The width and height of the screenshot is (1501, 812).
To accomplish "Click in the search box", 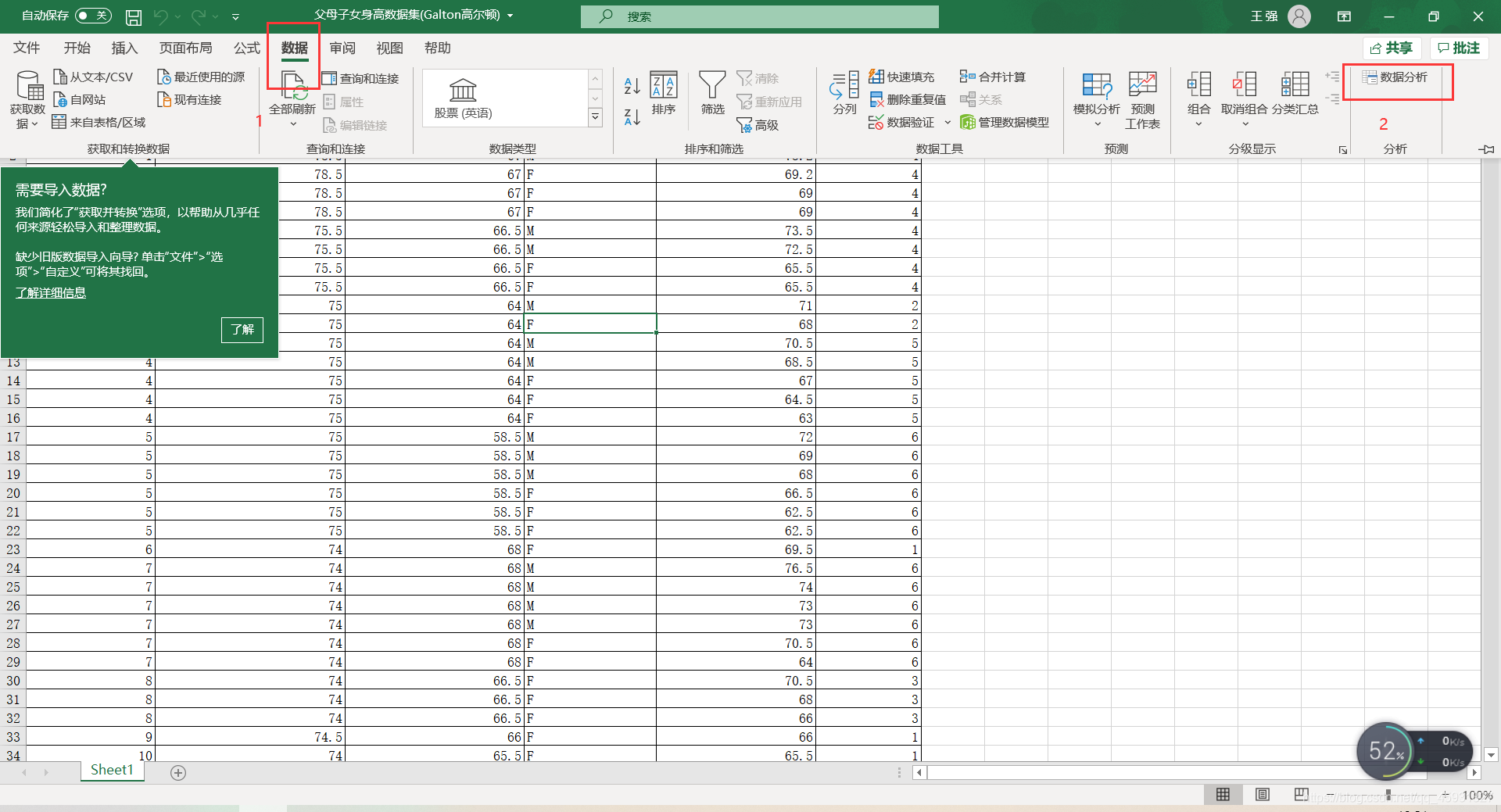I will [760, 16].
